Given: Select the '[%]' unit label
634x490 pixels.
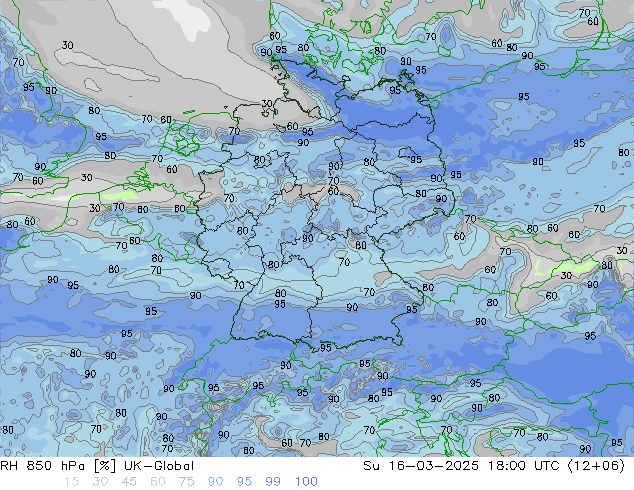Looking at the screenshot, I should [x=104, y=466].
